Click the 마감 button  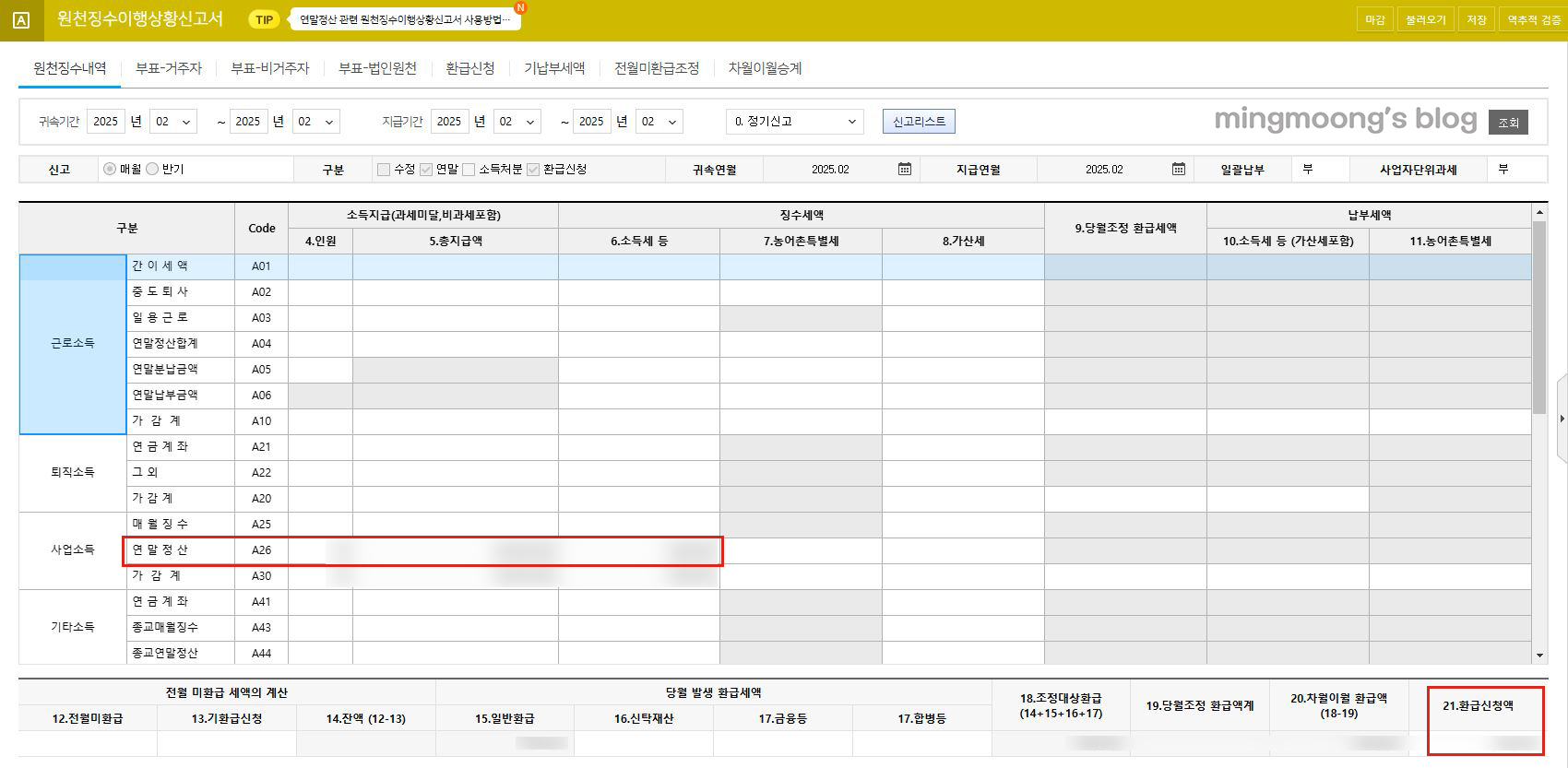(1375, 19)
